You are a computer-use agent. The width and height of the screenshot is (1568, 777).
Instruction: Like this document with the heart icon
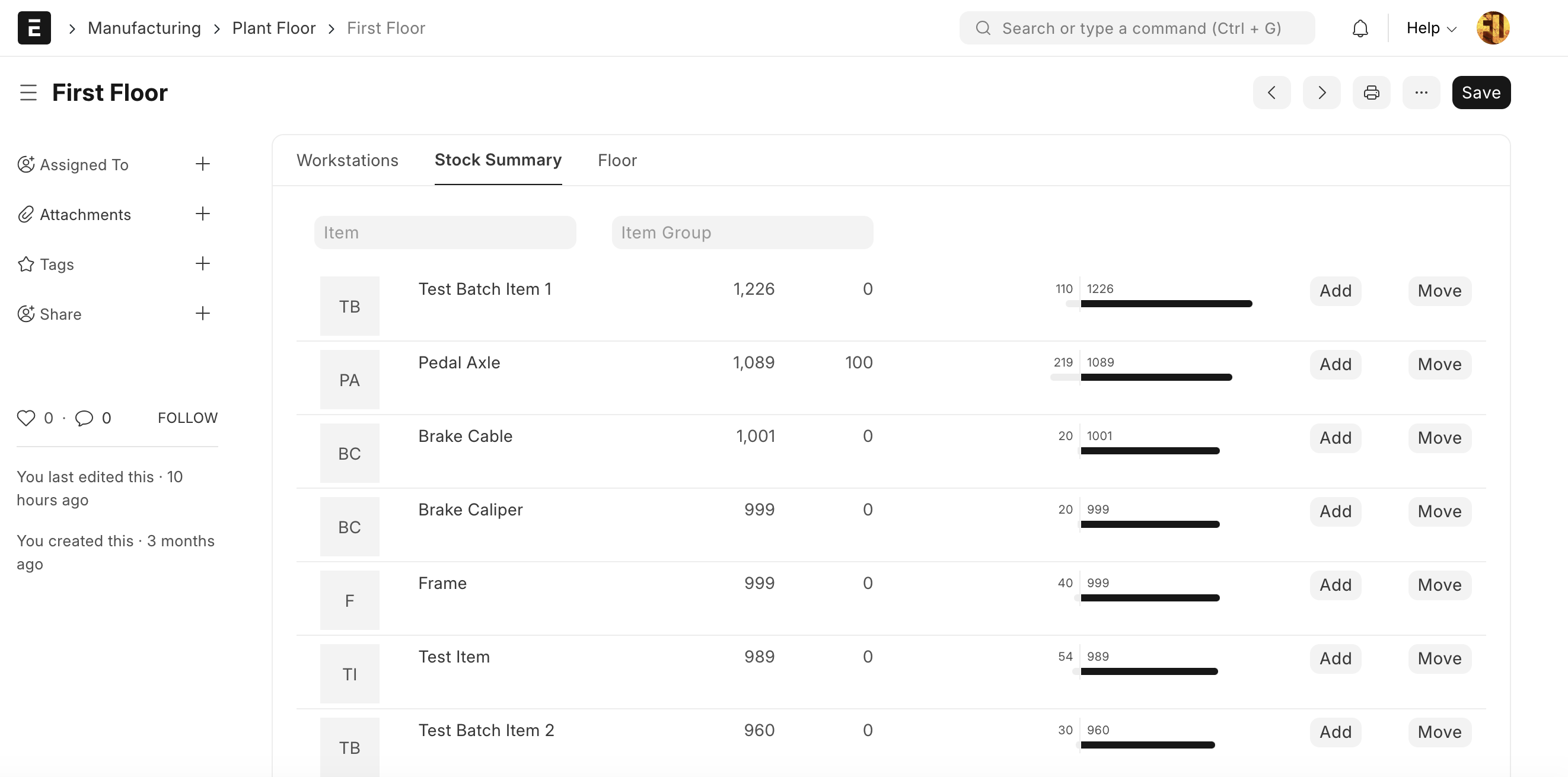pyautogui.click(x=26, y=418)
